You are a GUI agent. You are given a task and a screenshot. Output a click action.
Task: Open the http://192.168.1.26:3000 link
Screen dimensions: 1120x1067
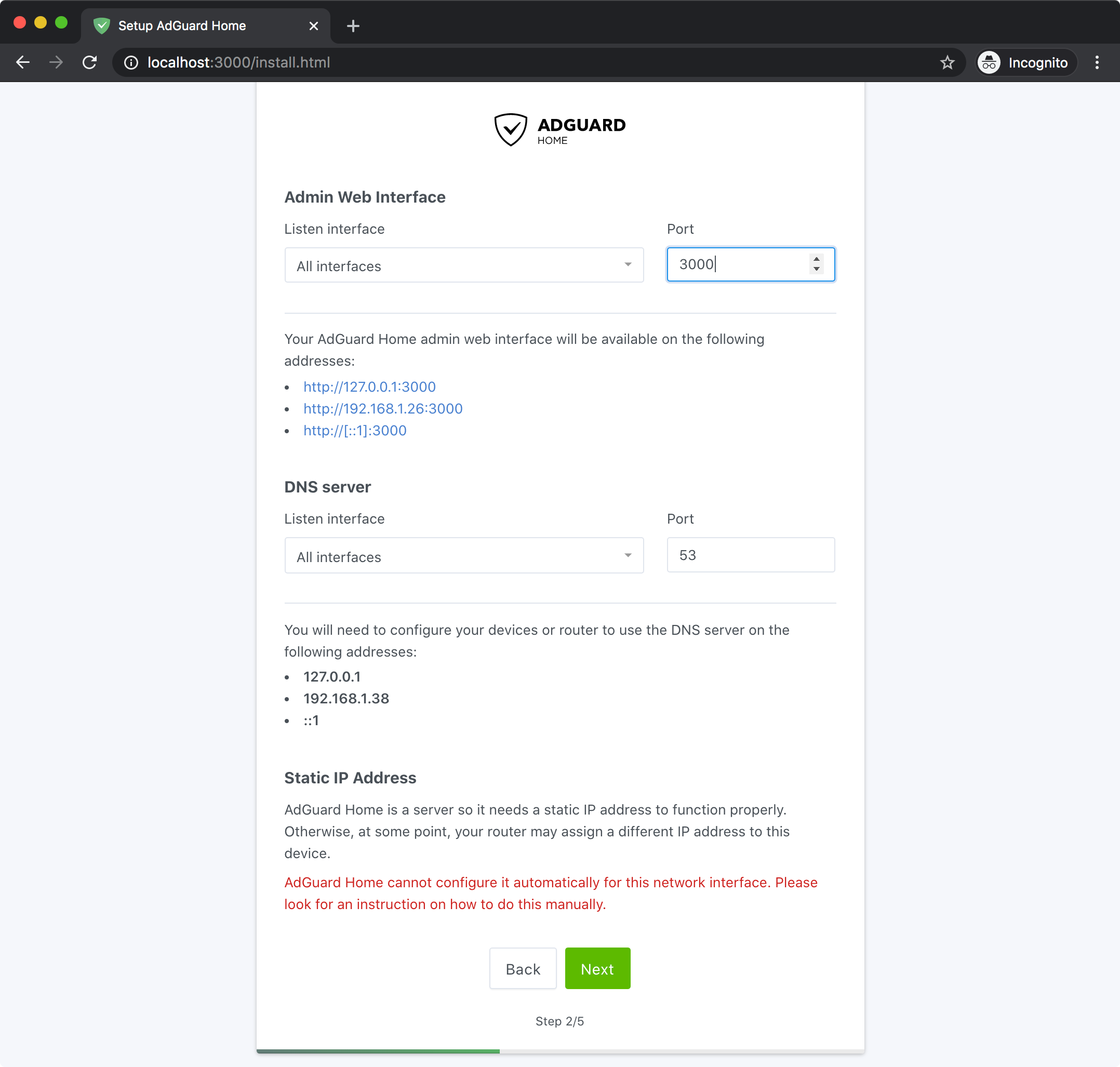[x=383, y=409]
